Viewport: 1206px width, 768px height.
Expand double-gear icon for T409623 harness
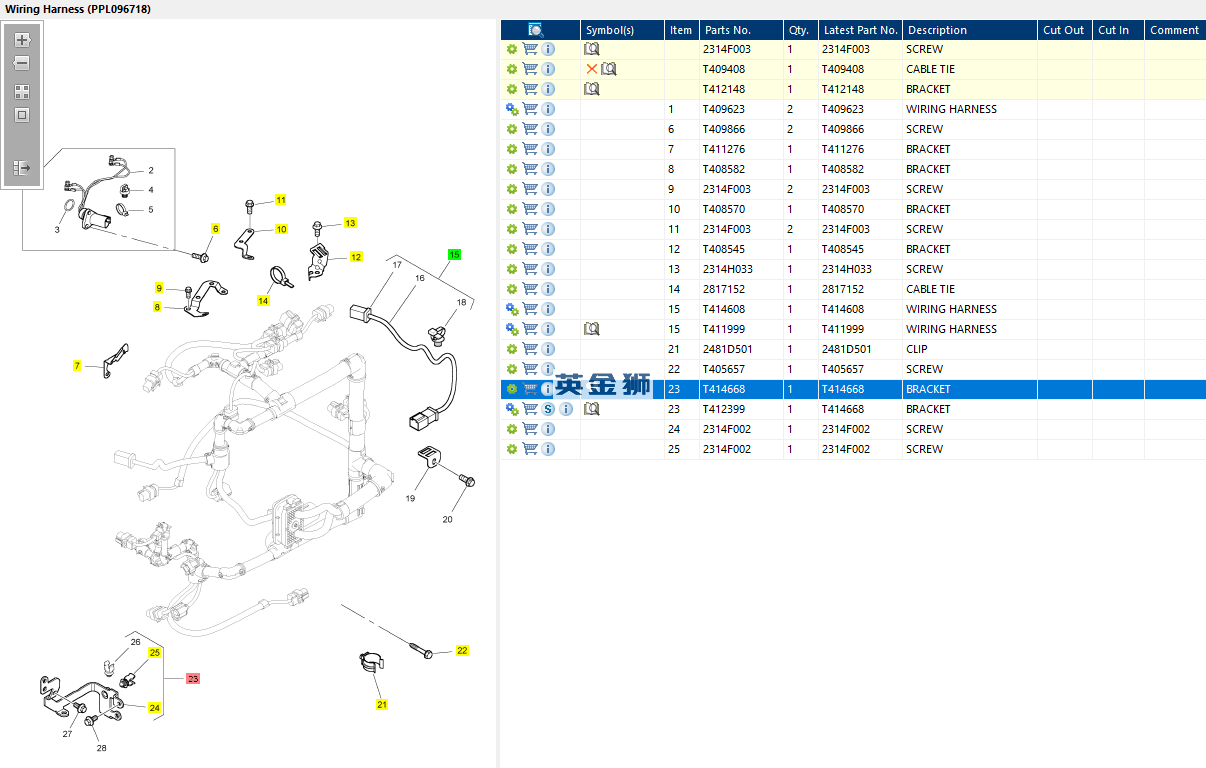pos(512,109)
